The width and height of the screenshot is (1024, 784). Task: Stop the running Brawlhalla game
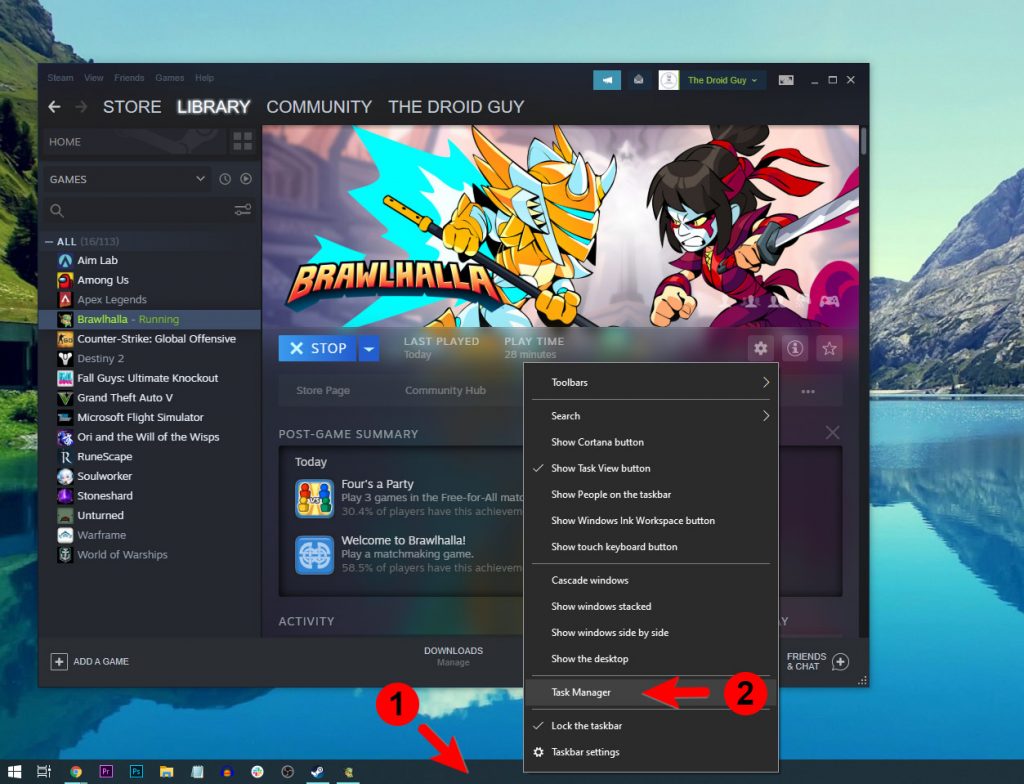tap(317, 348)
